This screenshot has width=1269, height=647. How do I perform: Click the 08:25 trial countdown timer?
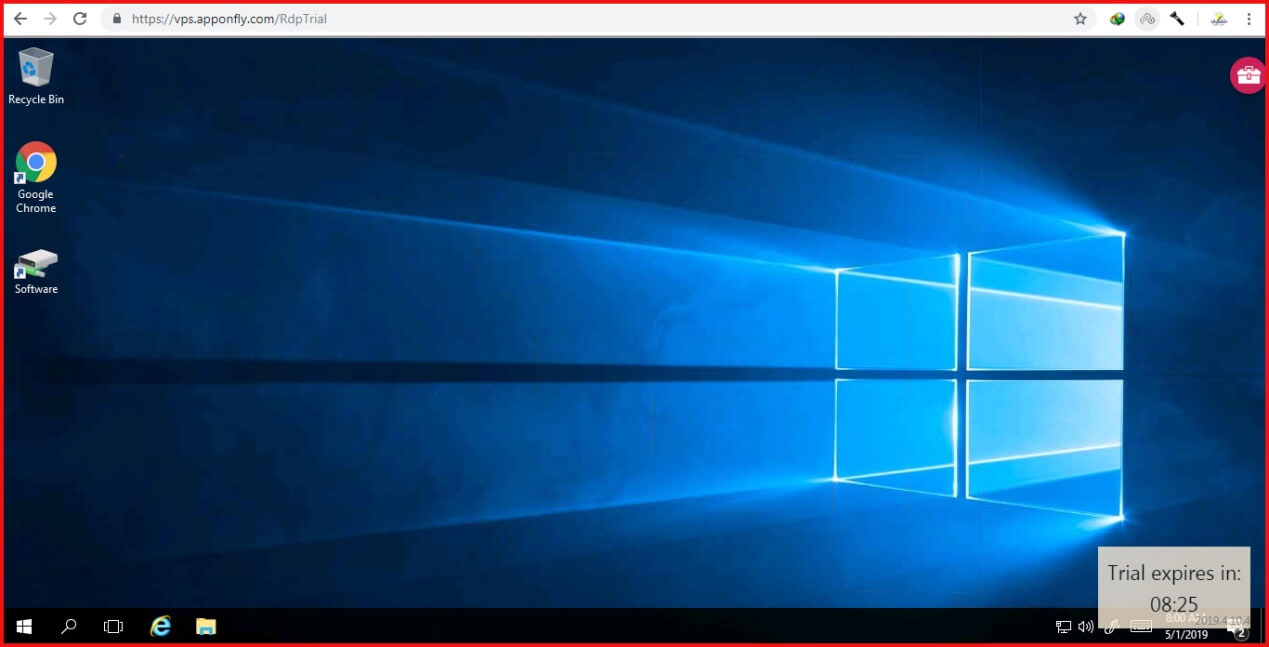pos(1174,604)
